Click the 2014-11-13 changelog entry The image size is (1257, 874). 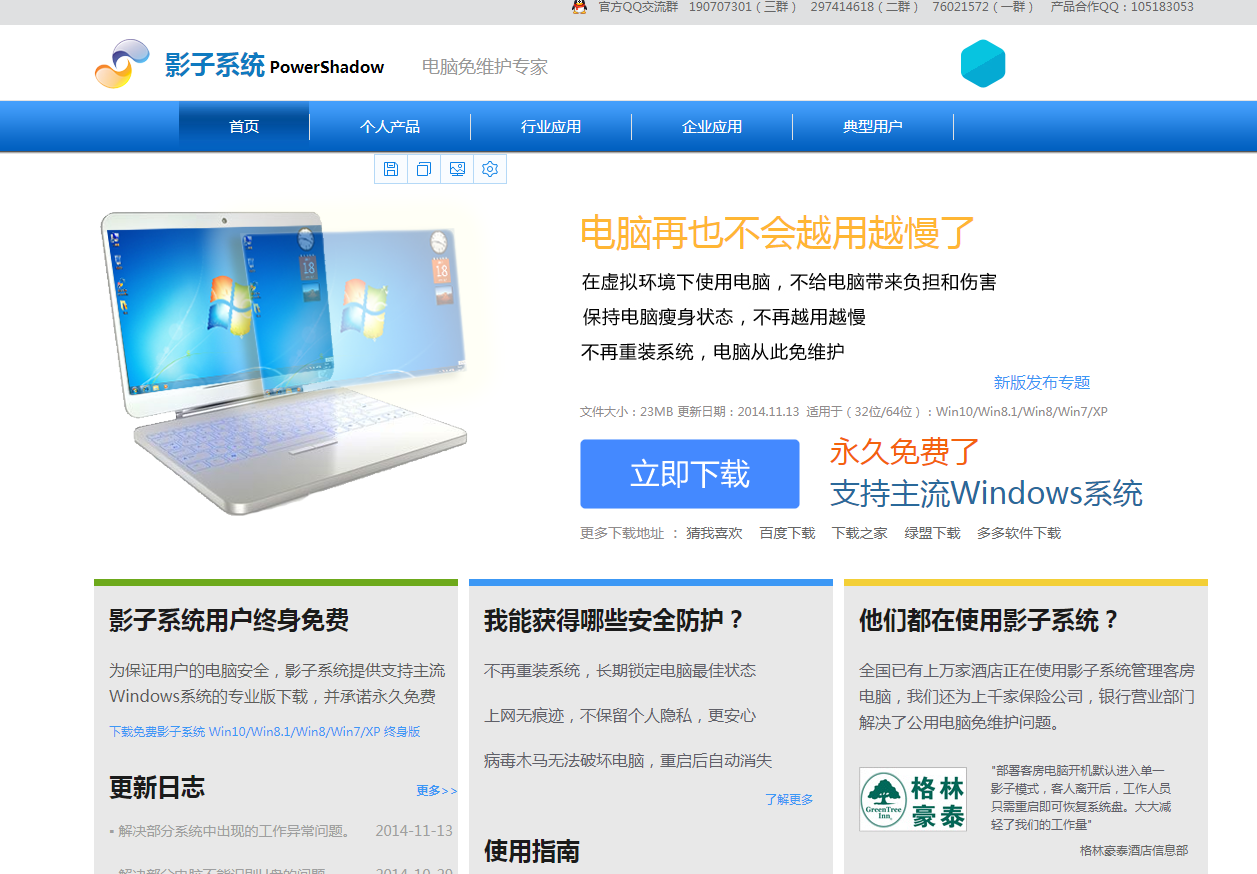(281, 831)
